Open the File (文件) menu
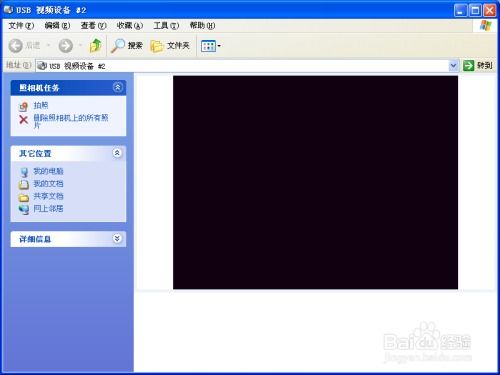Image resolution: width=500 pixels, height=375 pixels. click(x=21, y=25)
